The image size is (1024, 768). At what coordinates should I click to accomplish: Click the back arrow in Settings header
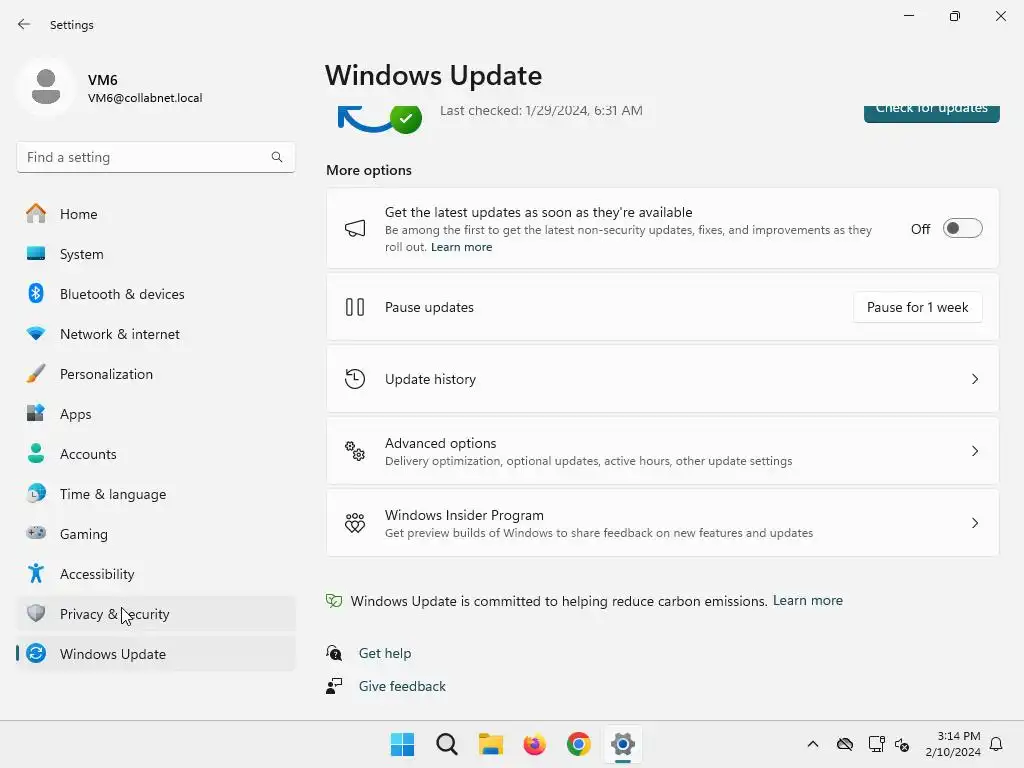click(24, 24)
